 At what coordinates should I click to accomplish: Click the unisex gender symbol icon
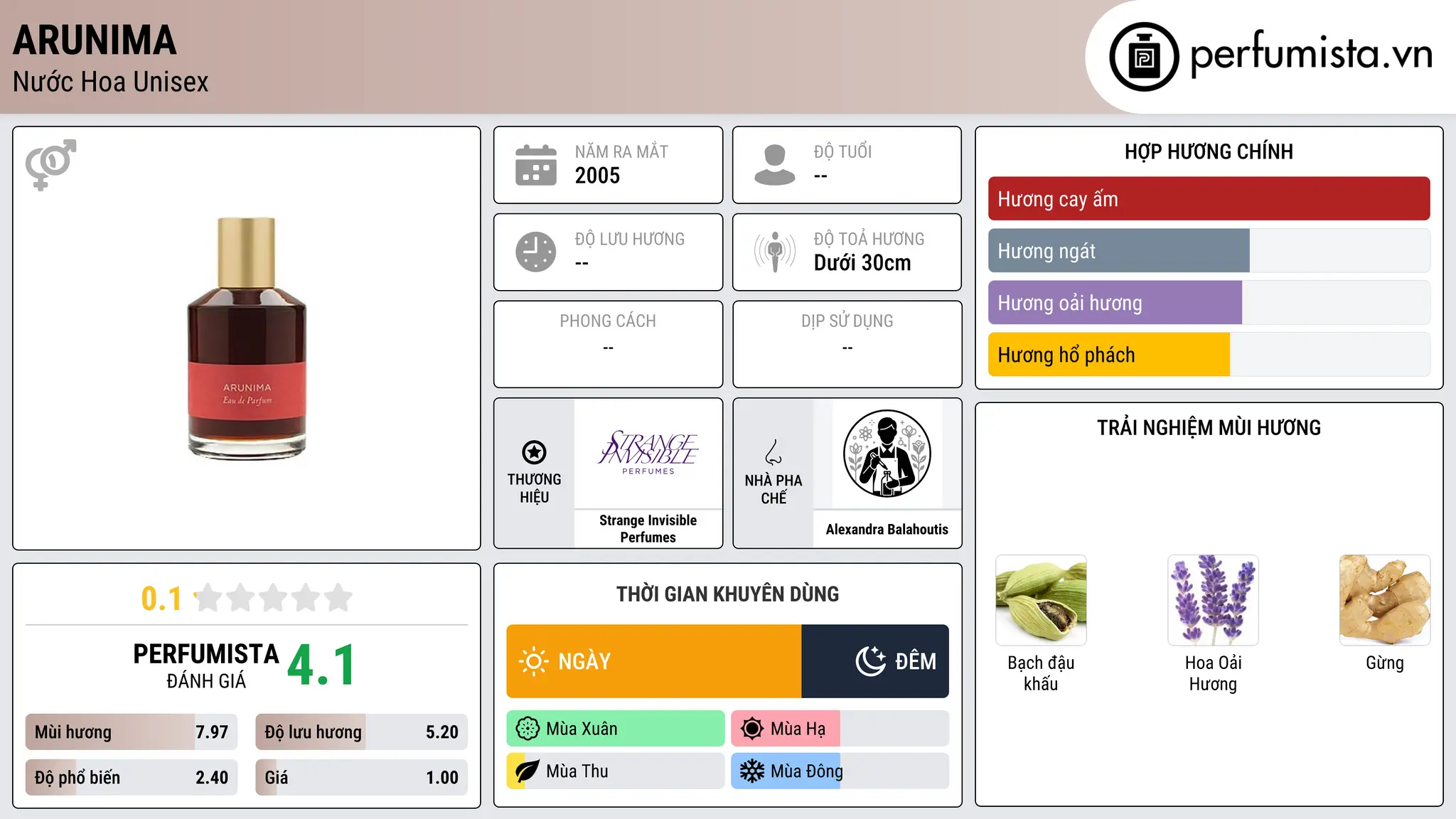point(50,165)
